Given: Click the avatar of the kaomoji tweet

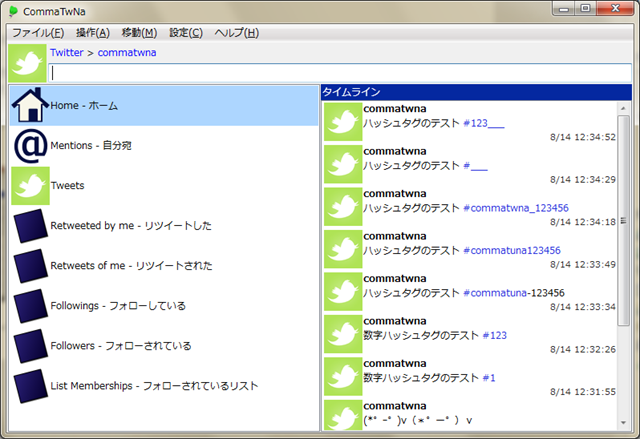Looking at the screenshot, I should (343, 415).
